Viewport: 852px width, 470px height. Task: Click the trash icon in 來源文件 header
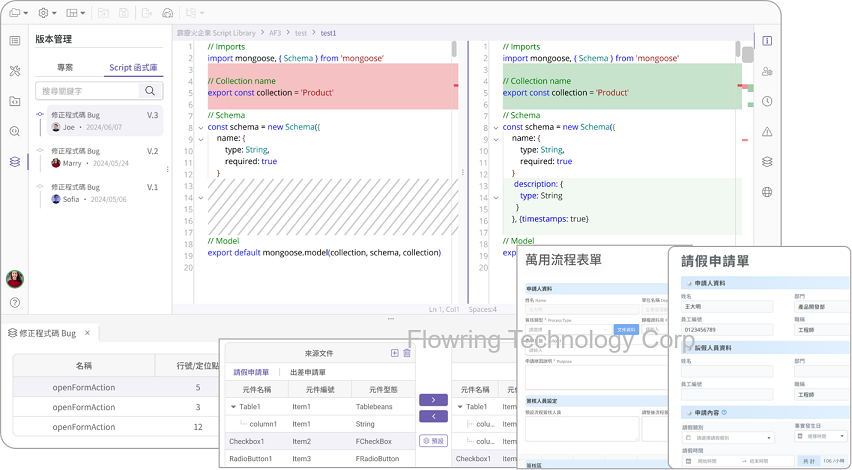click(407, 353)
